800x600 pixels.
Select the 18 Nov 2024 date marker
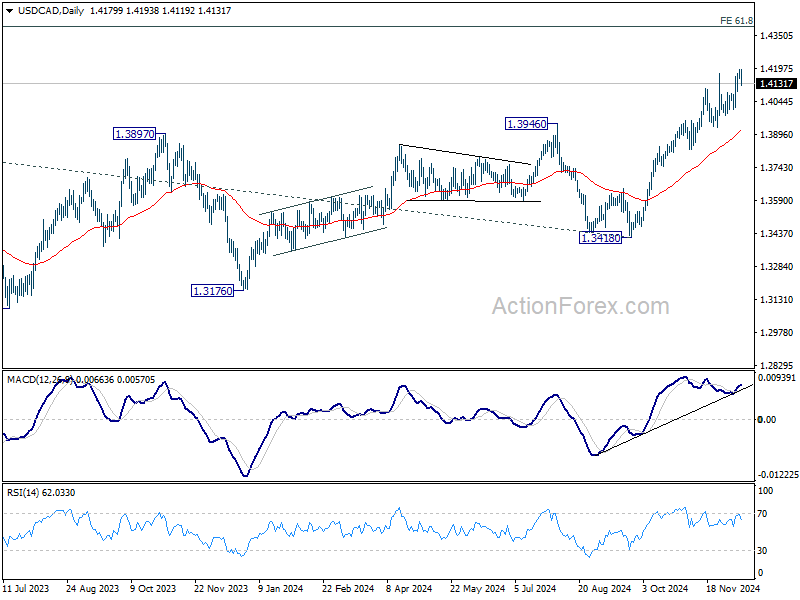pyautogui.click(x=733, y=588)
